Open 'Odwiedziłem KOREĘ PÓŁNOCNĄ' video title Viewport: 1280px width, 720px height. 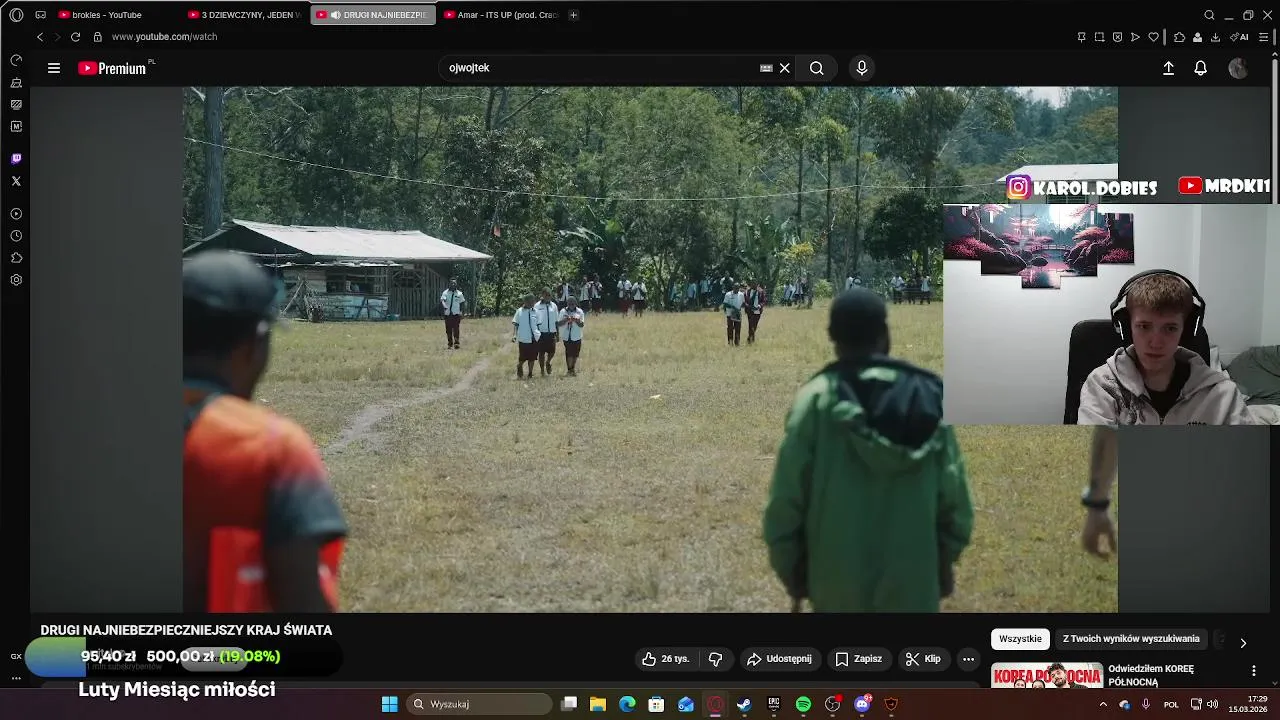(x=1151, y=675)
